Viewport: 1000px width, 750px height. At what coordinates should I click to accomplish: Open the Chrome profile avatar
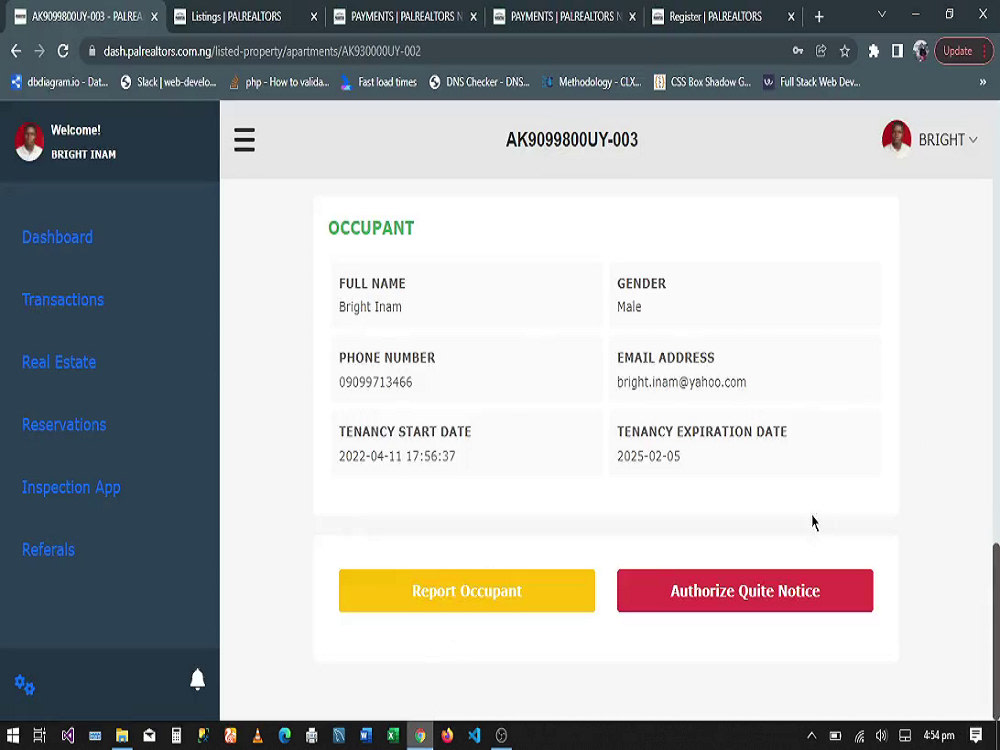click(921, 51)
